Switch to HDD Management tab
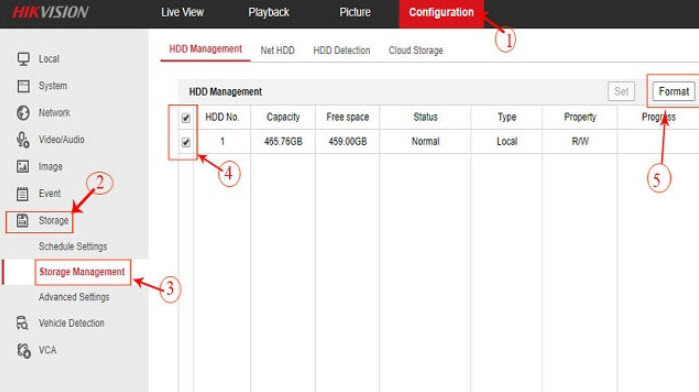 [206, 49]
